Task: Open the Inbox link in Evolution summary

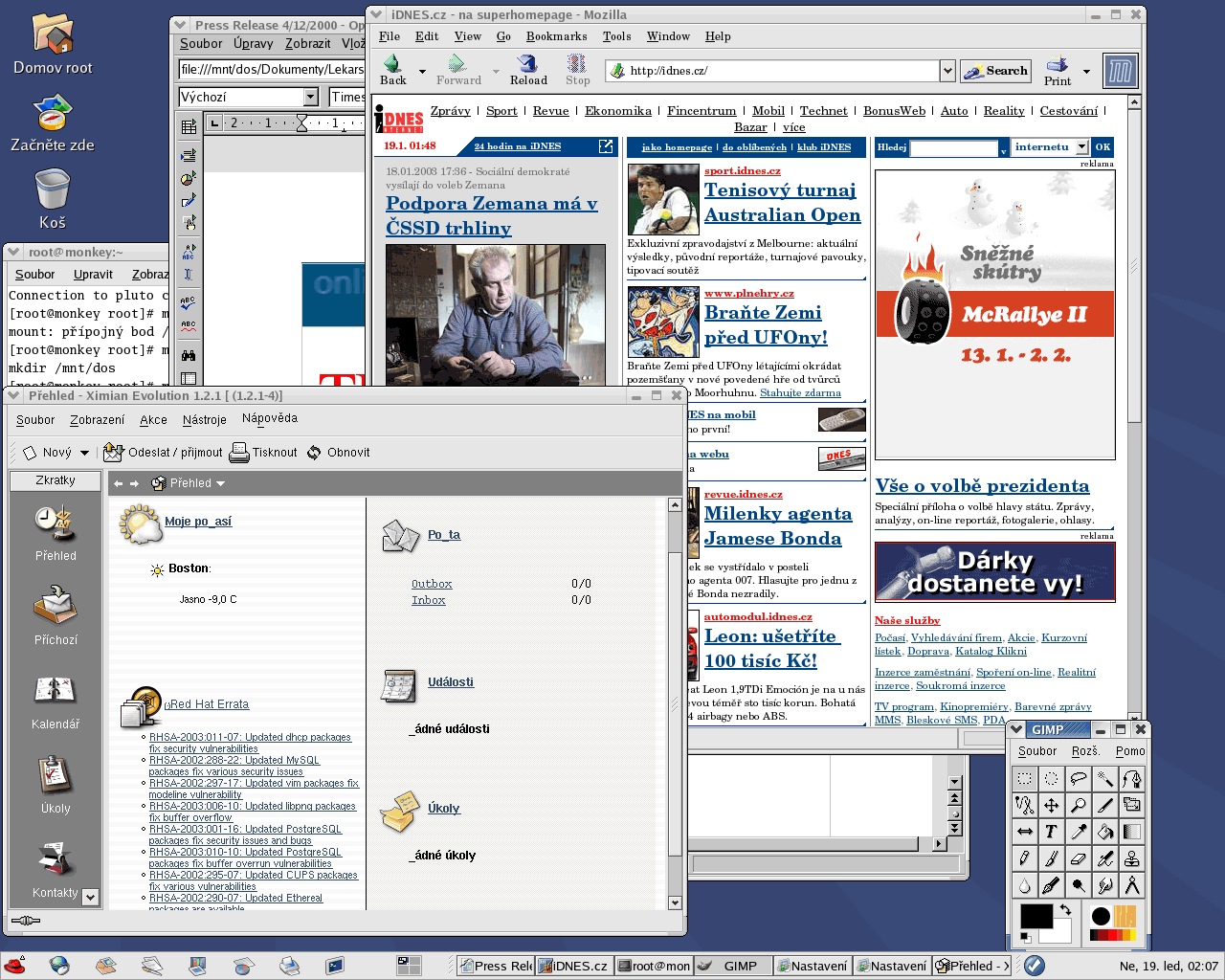Action: [x=428, y=600]
